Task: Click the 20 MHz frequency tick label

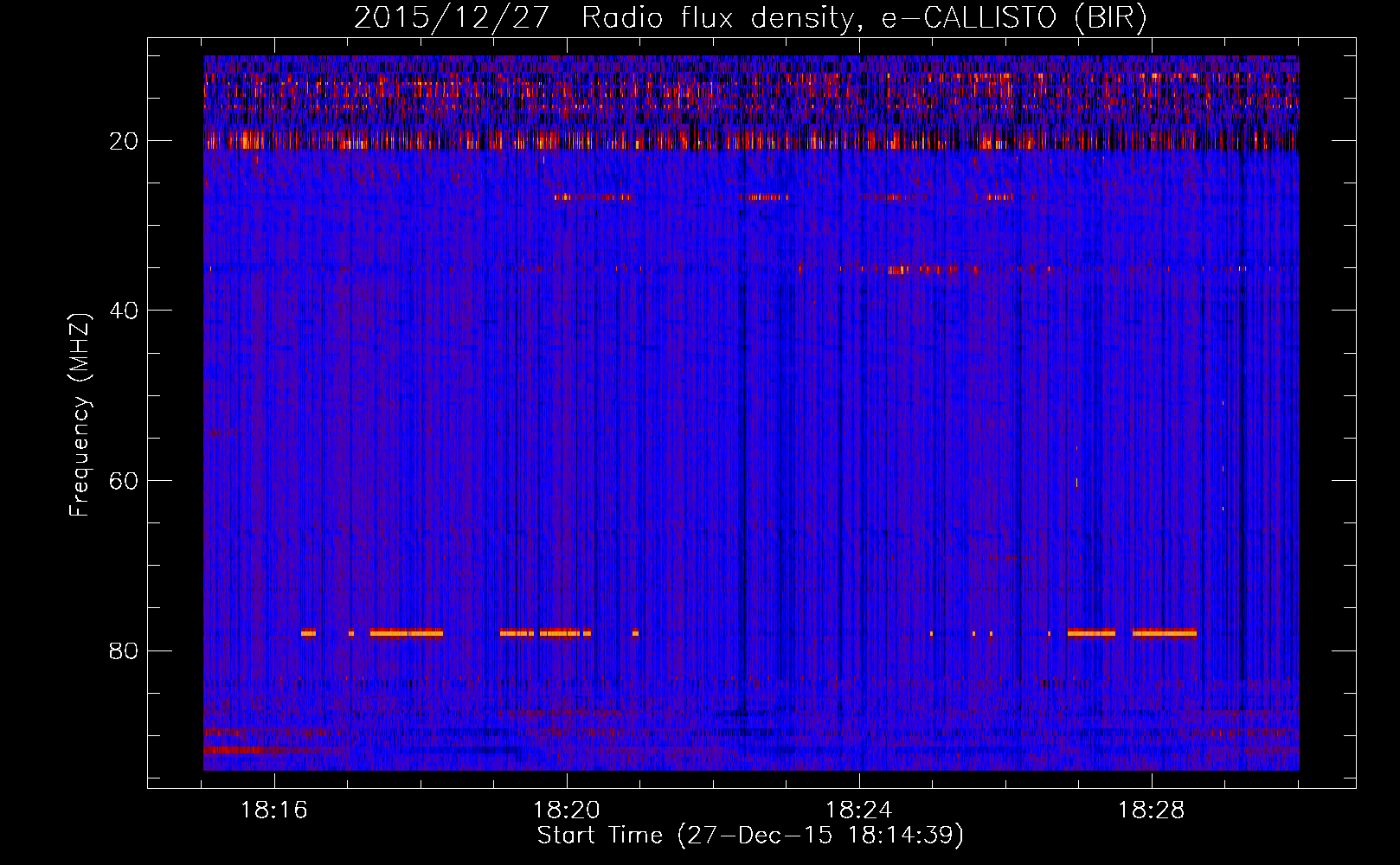Action: click(124, 141)
